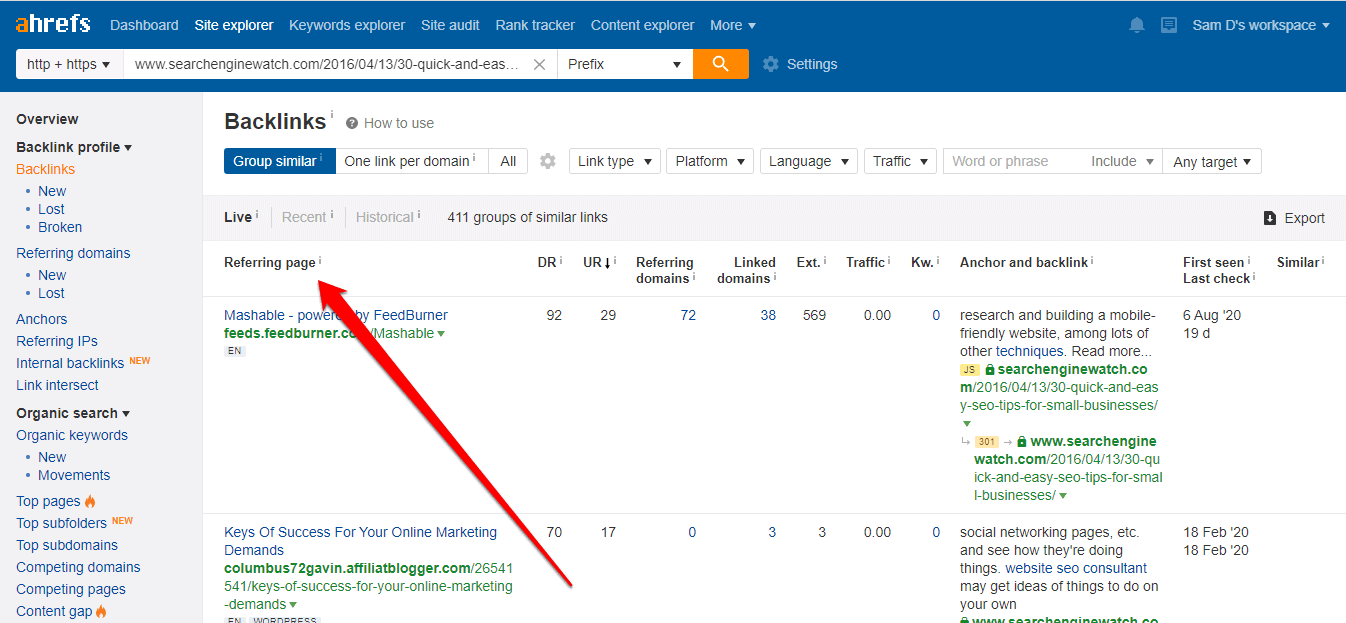Open Broken under Backlinks
This screenshot has height=623, width=1346.
(60, 227)
